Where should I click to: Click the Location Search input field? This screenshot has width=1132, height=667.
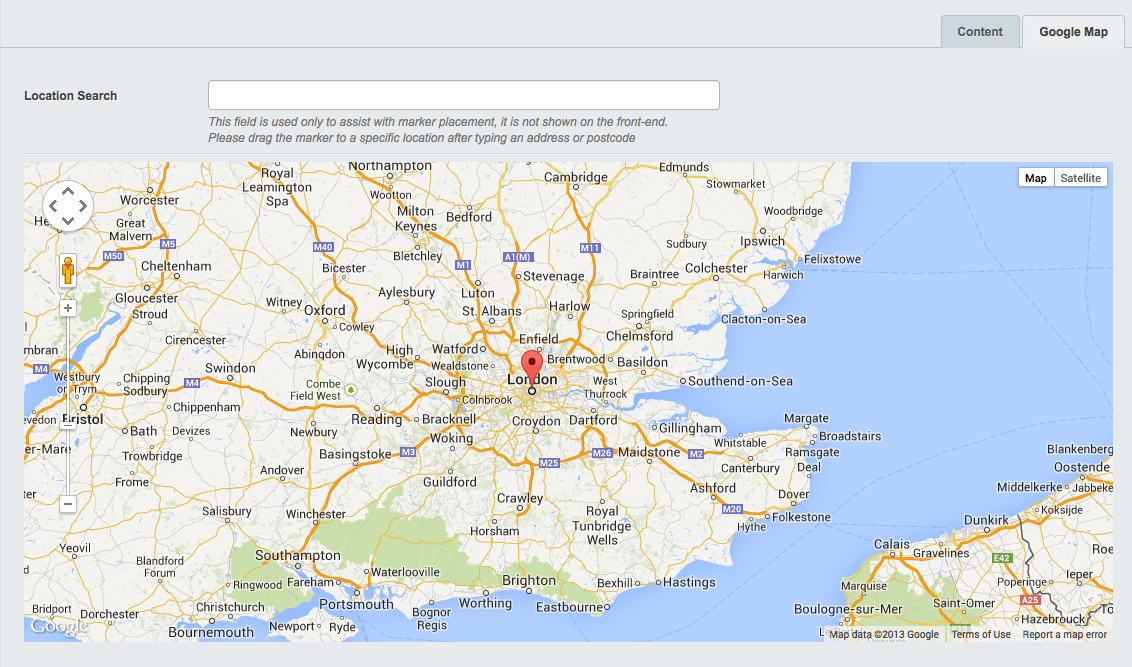click(x=463, y=95)
